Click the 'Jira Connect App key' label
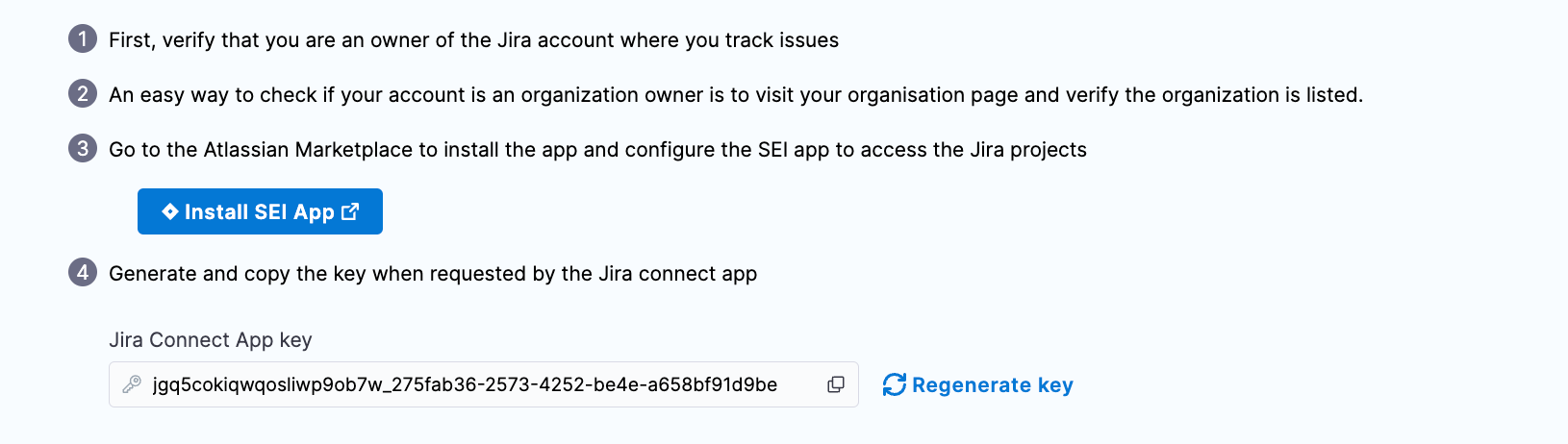This screenshot has height=444, width=1568. click(x=210, y=340)
